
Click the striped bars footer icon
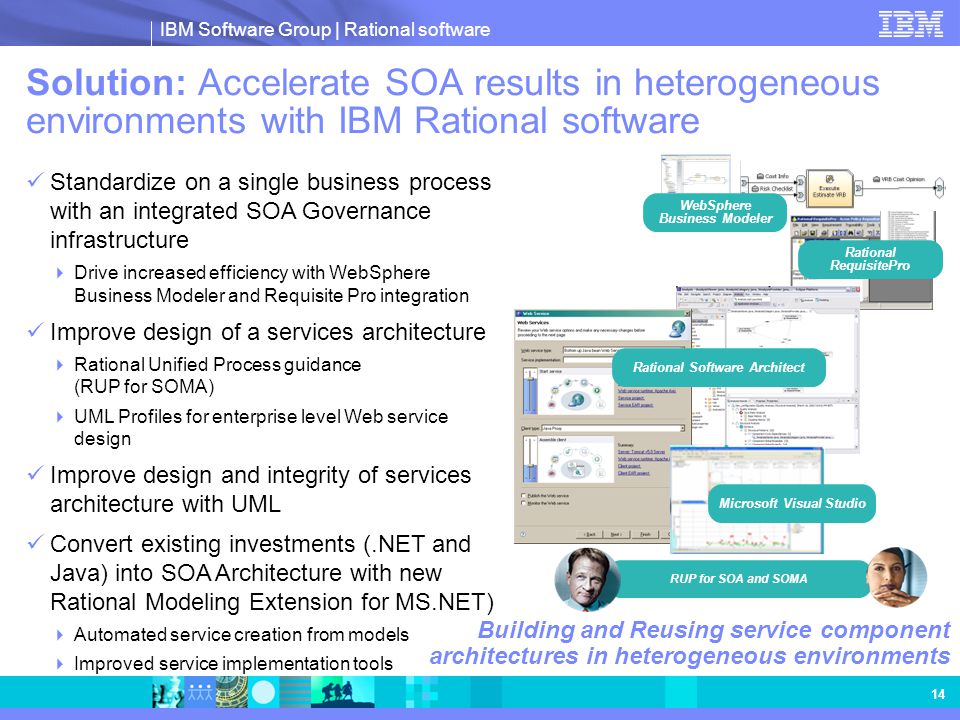point(296,692)
